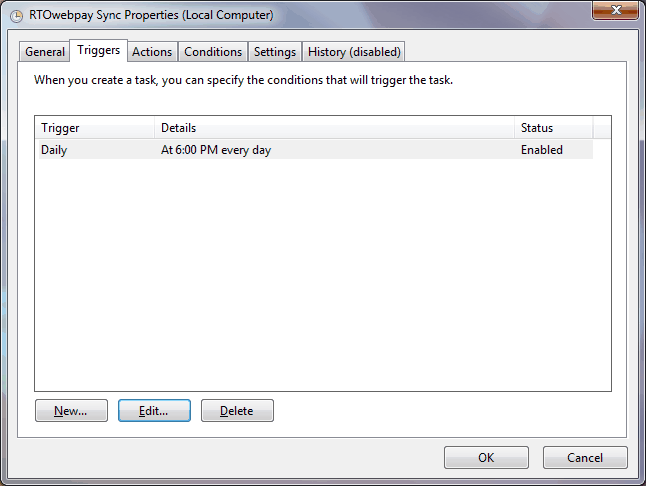Click the Details column header
This screenshot has width=646, height=486.
334,128
